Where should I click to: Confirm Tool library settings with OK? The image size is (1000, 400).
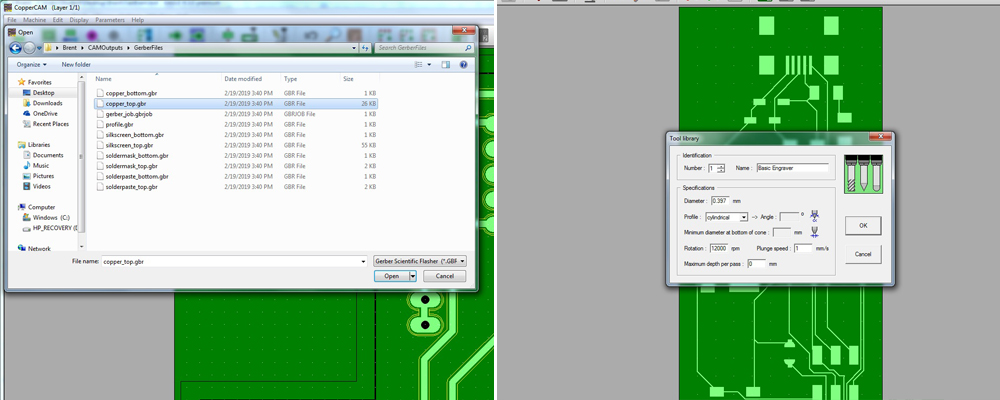click(863, 225)
